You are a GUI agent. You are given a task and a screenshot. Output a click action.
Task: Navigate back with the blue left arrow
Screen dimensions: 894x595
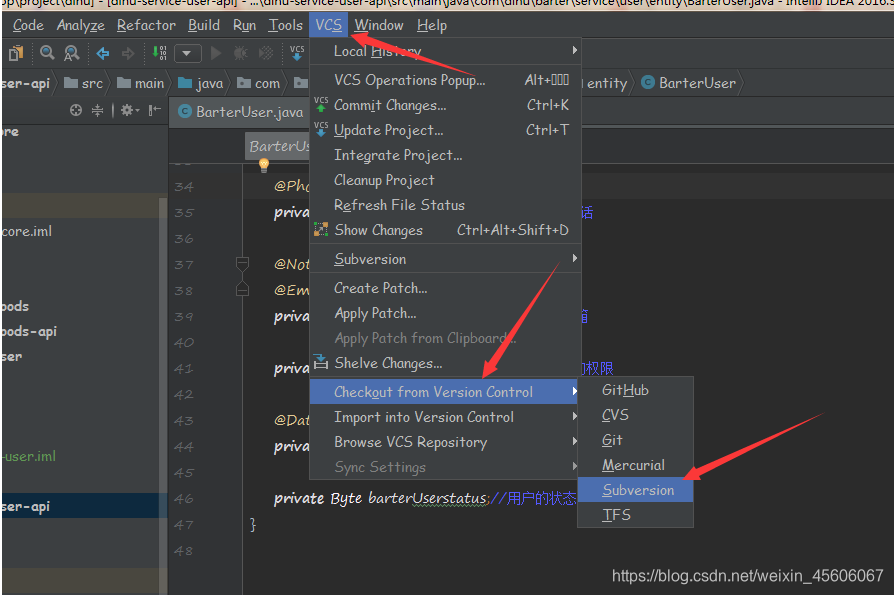(103, 54)
